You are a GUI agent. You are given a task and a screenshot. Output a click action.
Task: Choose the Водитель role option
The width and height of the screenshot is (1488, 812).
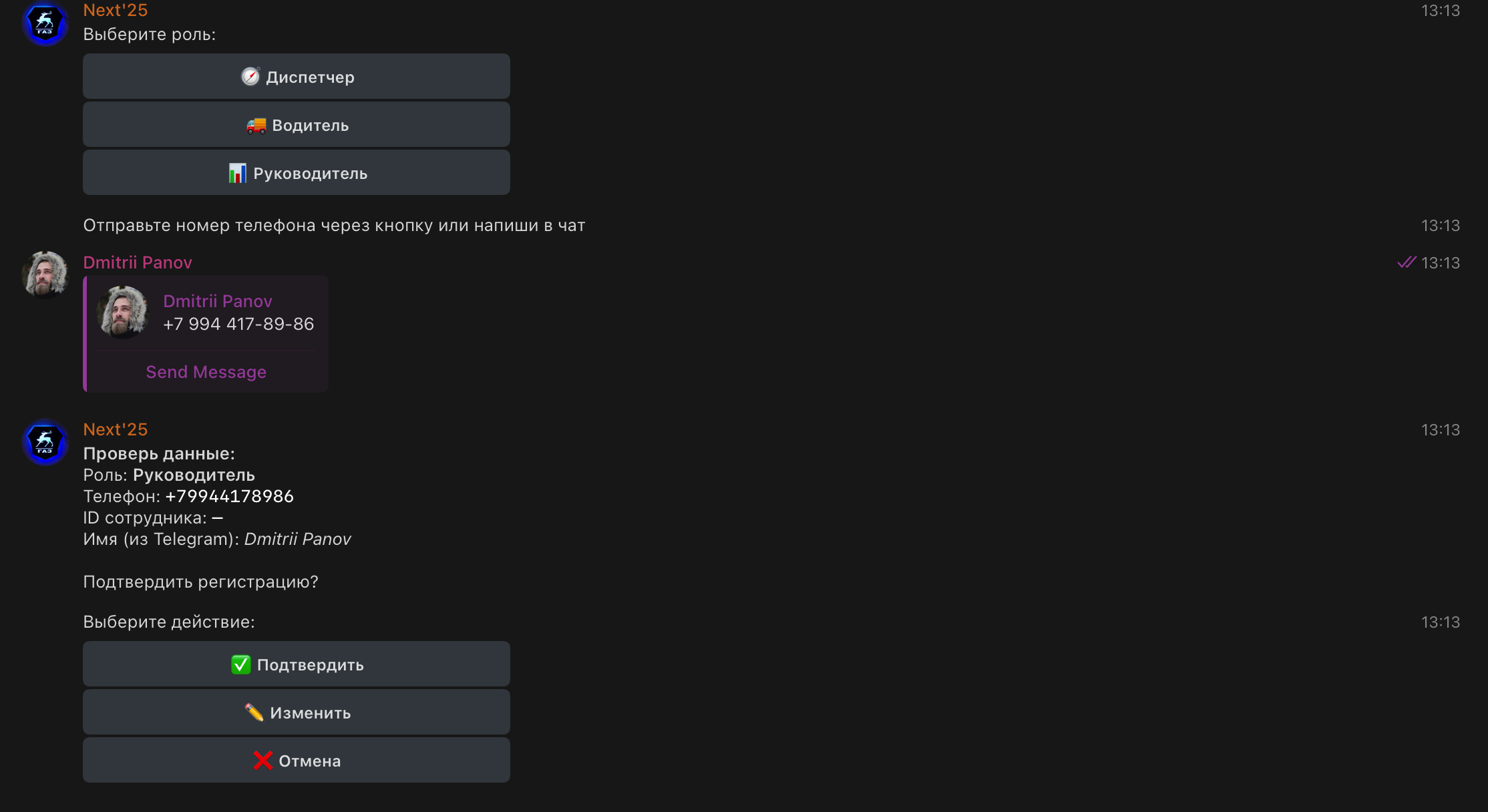tap(297, 124)
